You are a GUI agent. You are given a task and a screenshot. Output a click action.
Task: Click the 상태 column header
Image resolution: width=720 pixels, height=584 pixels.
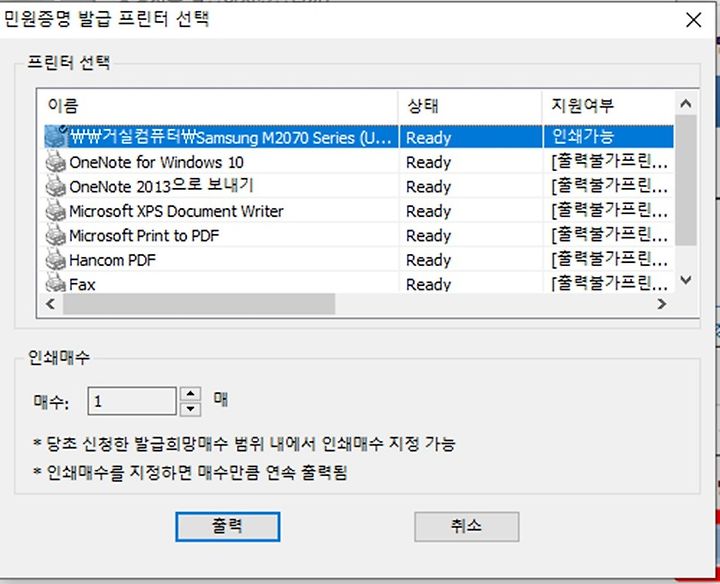pyautogui.click(x=470, y=106)
